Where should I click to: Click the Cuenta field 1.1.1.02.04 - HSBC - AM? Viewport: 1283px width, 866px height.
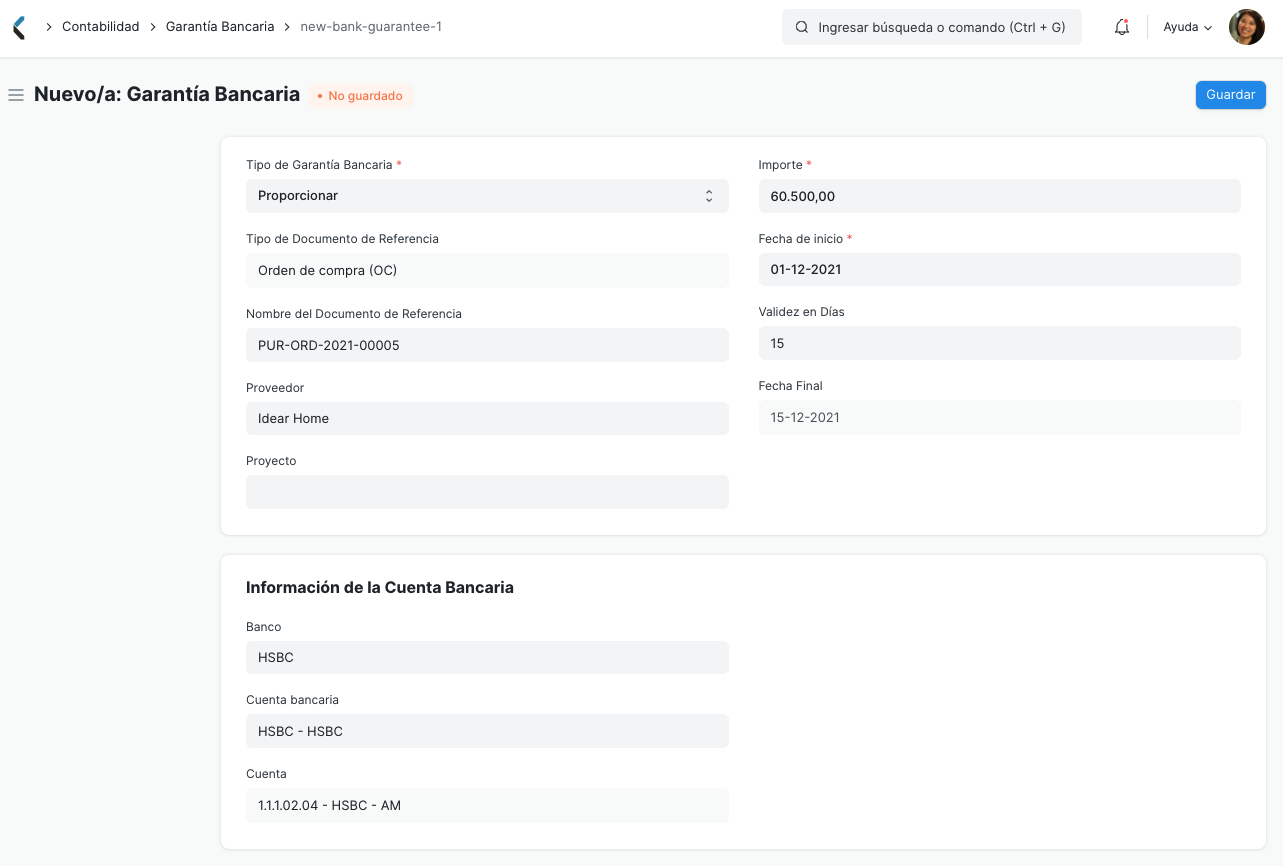[x=487, y=805]
